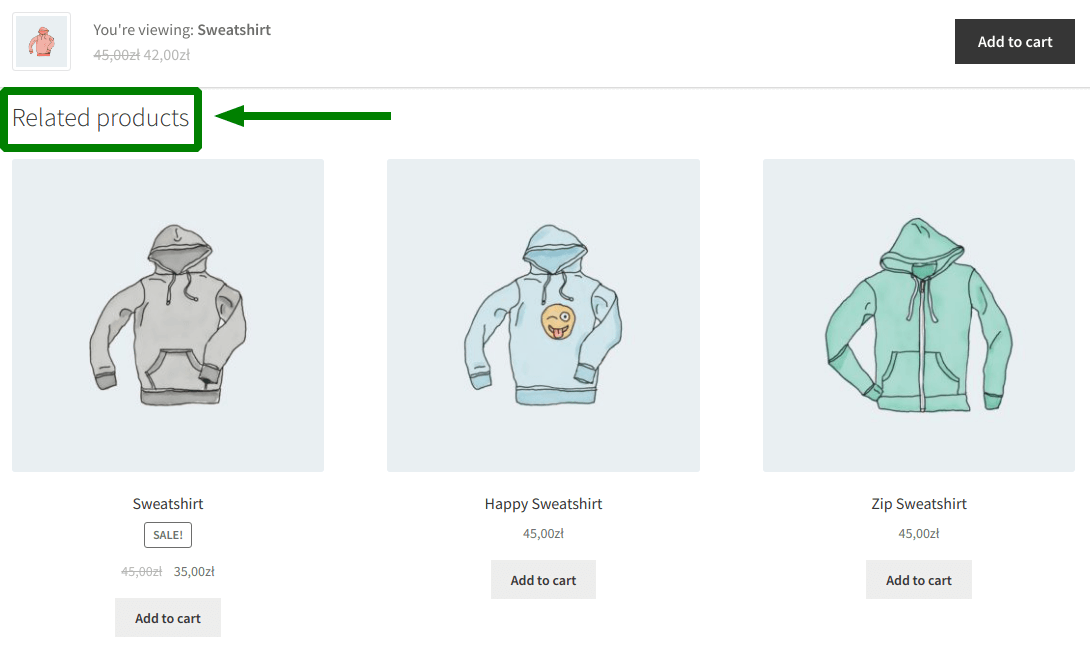Select the Zip Sweatshirt title link
1090x656 pixels.
pyautogui.click(x=918, y=504)
